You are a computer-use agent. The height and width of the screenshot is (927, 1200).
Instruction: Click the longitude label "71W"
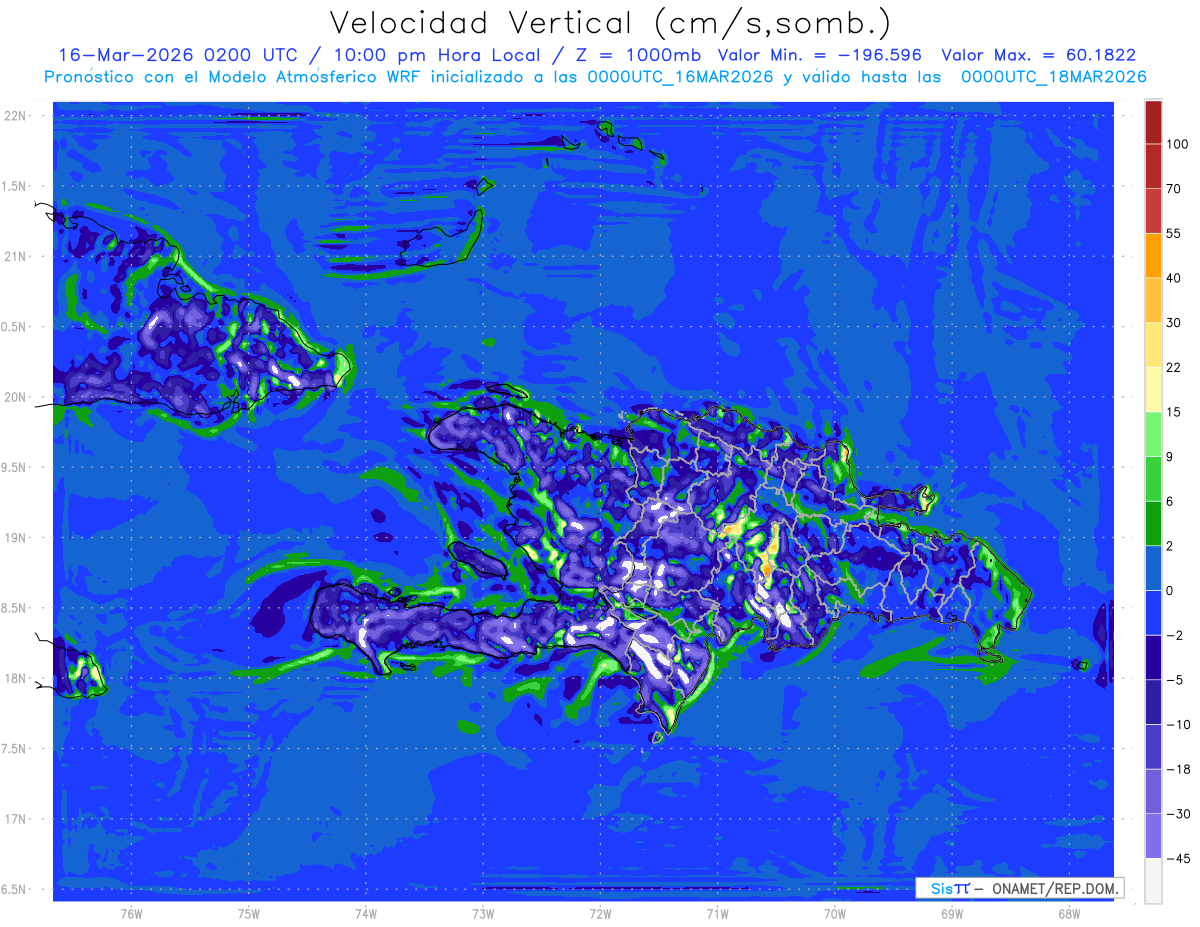tap(717, 914)
